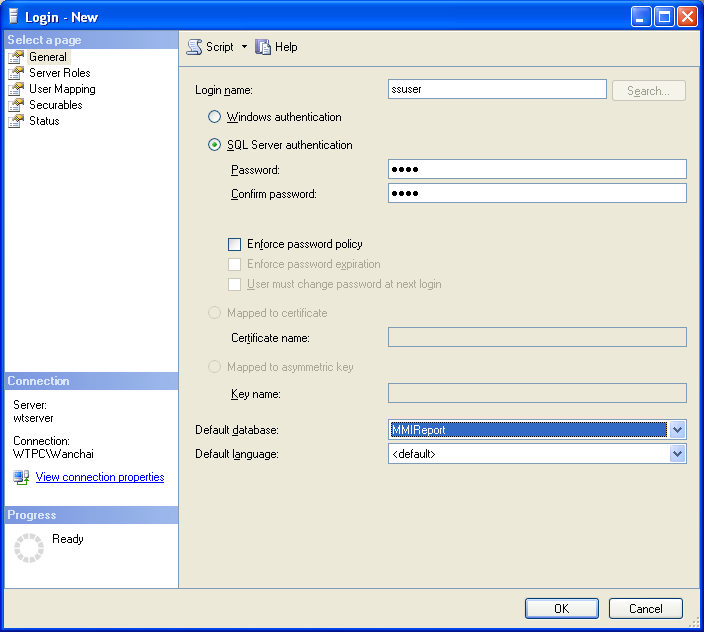Open the Help toolbar icon

click(263, 47)
